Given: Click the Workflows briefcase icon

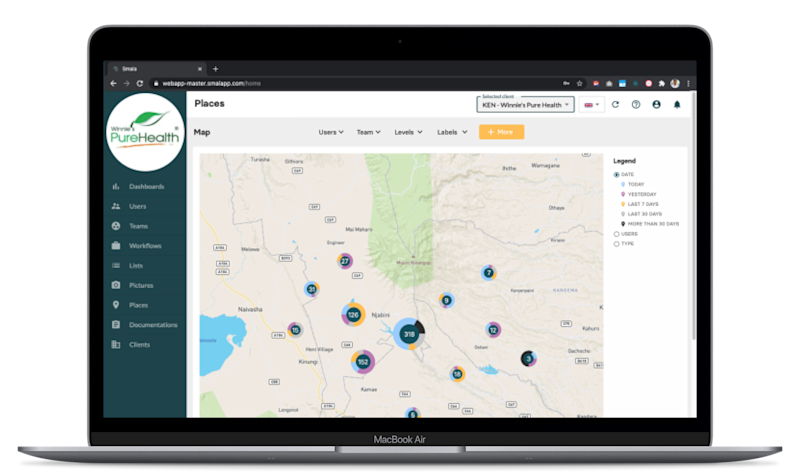Looking at the screenshot, I should point(116,245).
